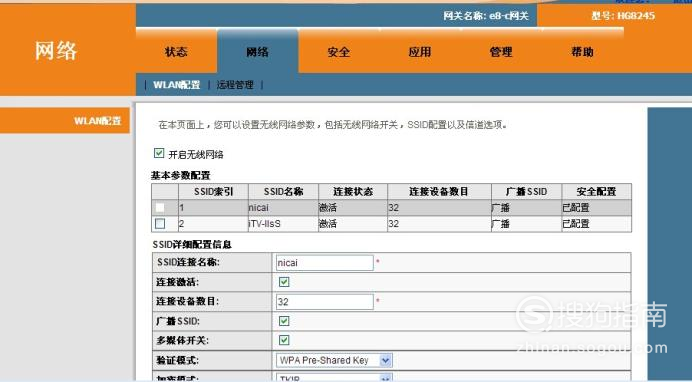This screenshot has width=692, height=382.
Task: Click the nicai SSID name cell
Action: point(283,208)
